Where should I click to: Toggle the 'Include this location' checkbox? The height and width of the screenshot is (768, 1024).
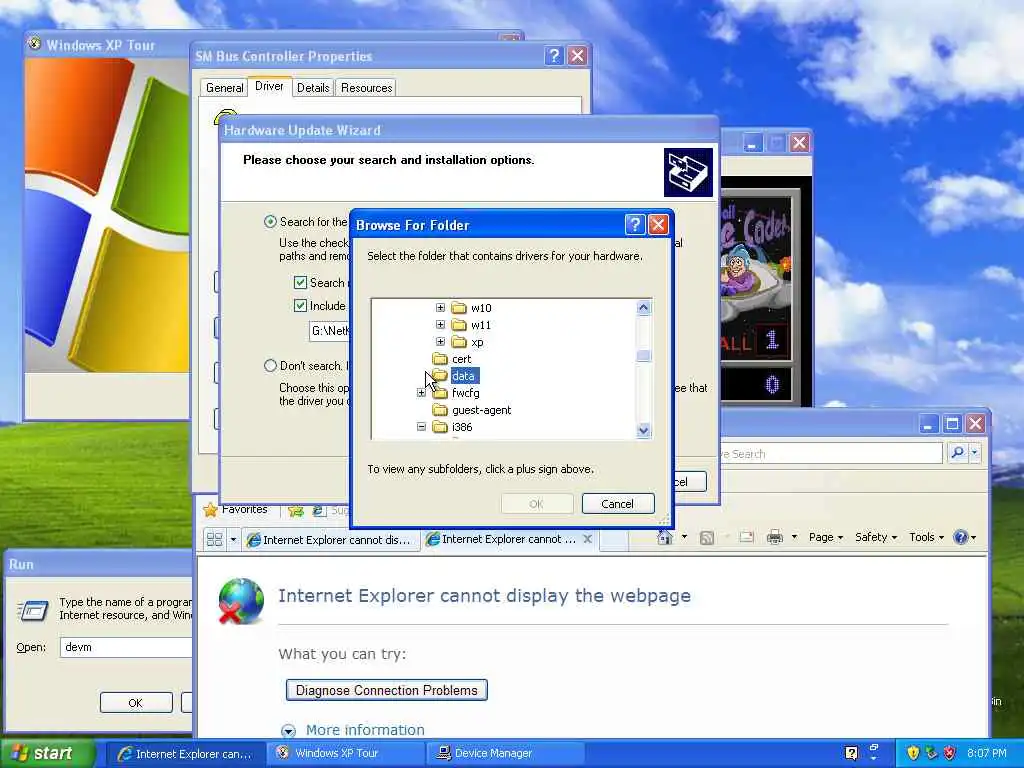300,306
